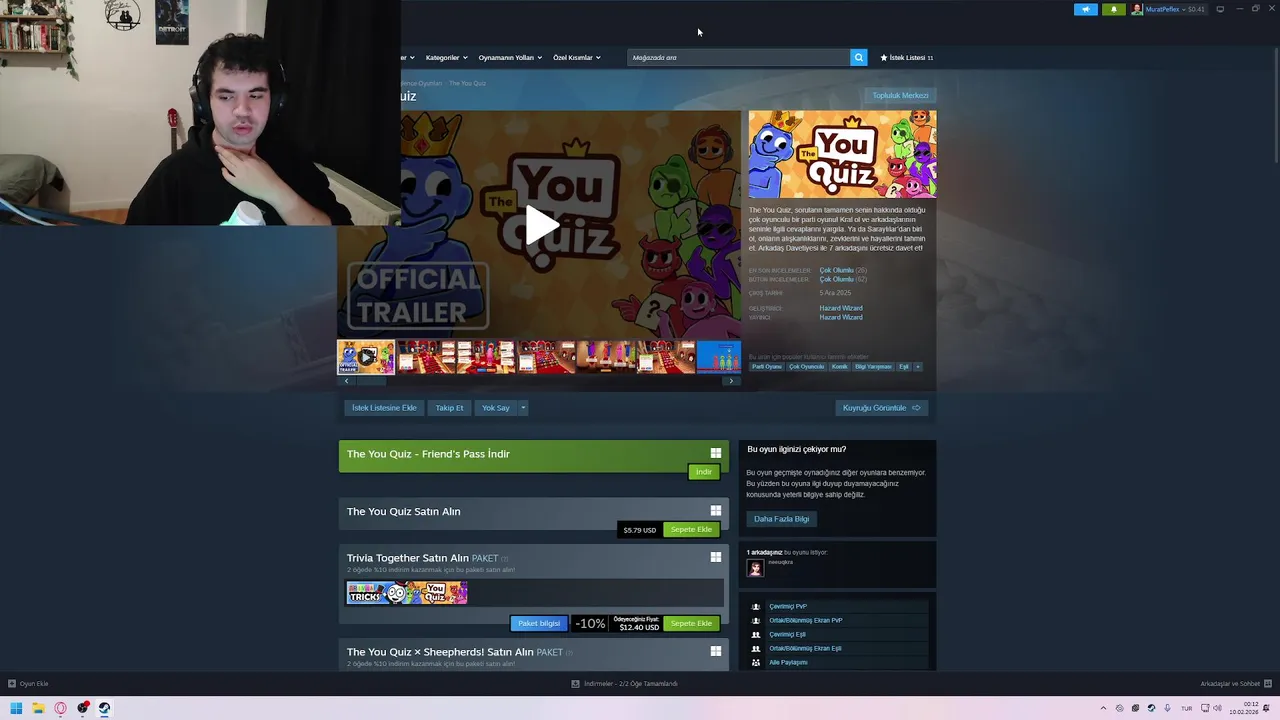Click İstek Listesine Ekle button
1280x720 pixels.
(x=384, y=408)
